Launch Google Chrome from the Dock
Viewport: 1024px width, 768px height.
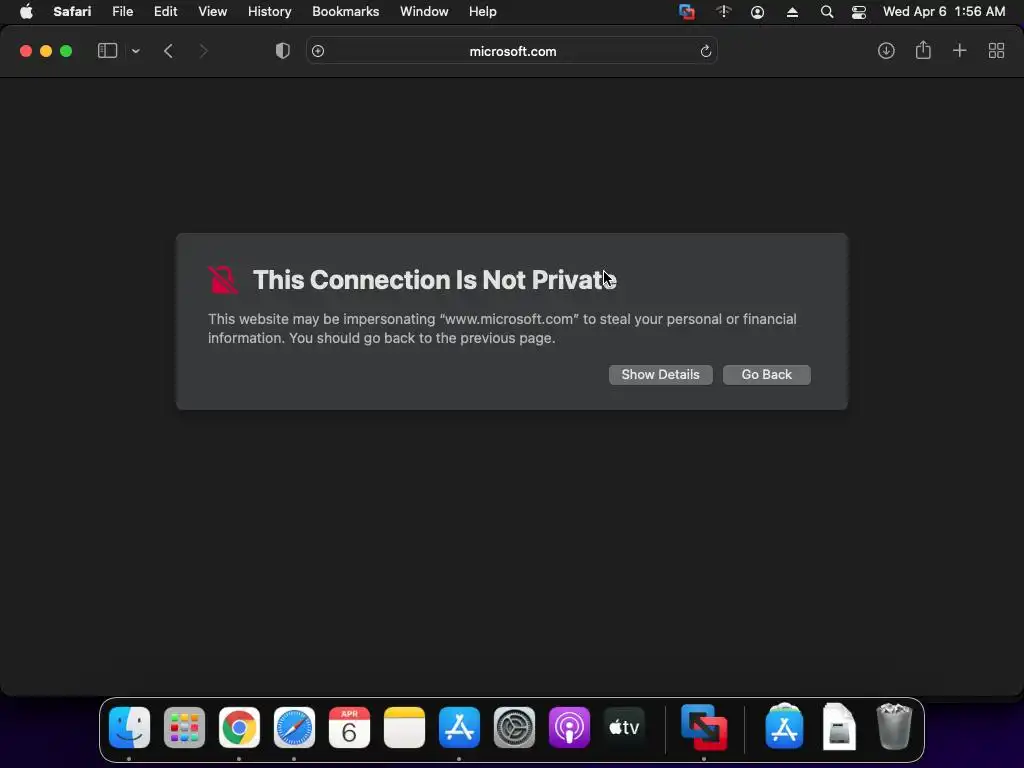[239, 727]
